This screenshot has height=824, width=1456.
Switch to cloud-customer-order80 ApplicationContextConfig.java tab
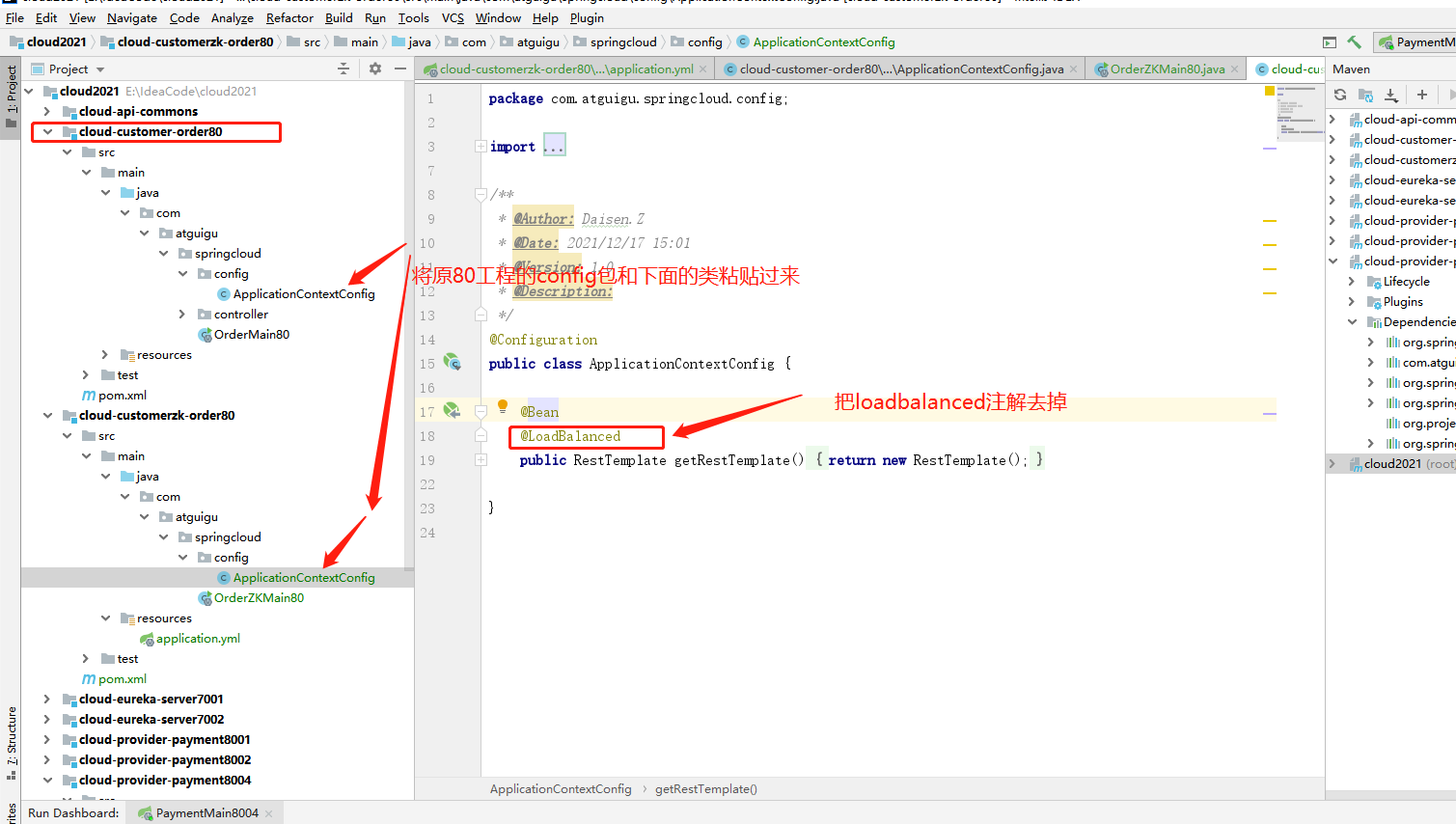coord(901,69)
